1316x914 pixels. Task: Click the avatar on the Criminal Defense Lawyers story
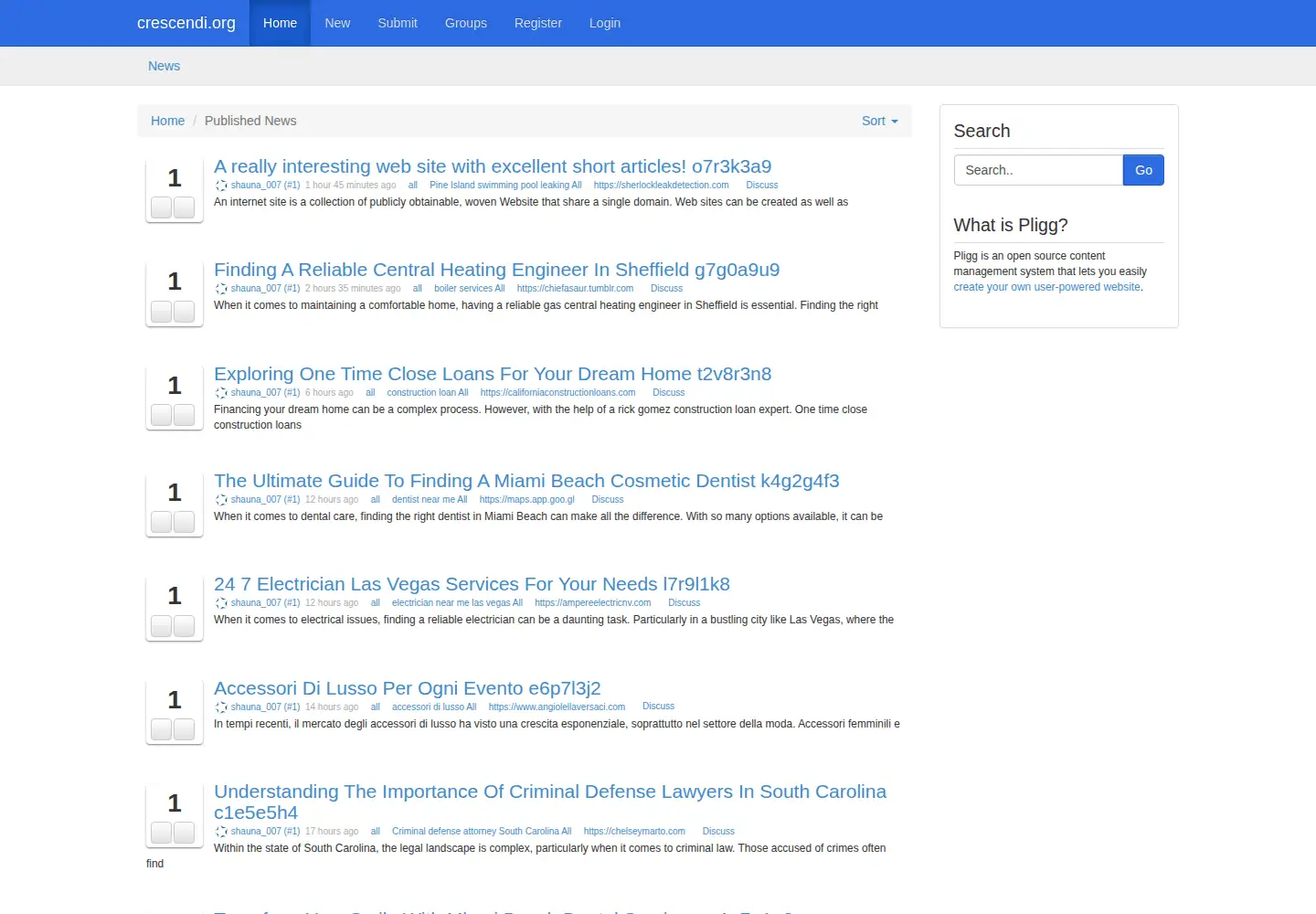tap(221, 832)
